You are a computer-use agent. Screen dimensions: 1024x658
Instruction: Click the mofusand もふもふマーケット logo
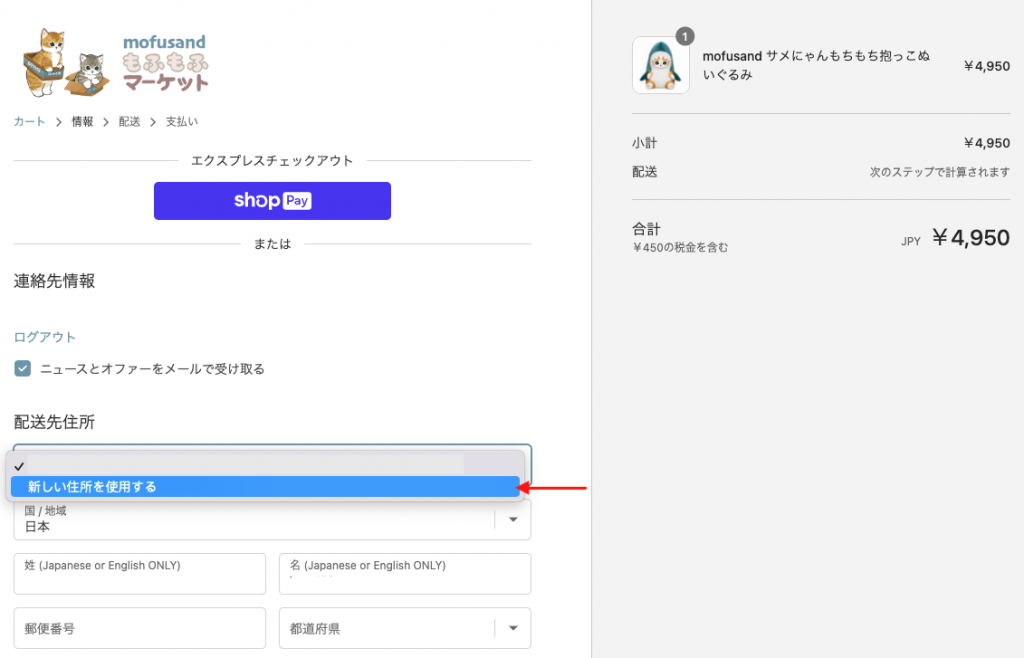(x=116, y=62)
